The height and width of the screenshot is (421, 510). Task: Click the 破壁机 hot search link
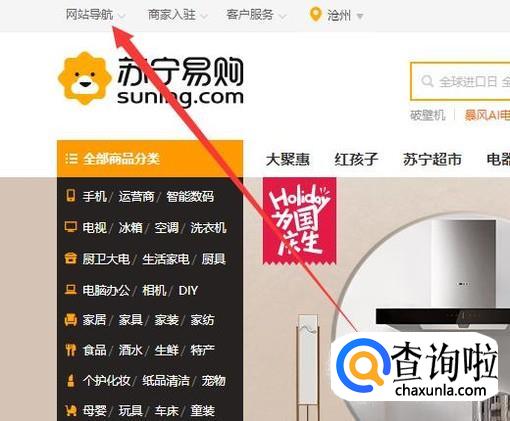point(428,115)
